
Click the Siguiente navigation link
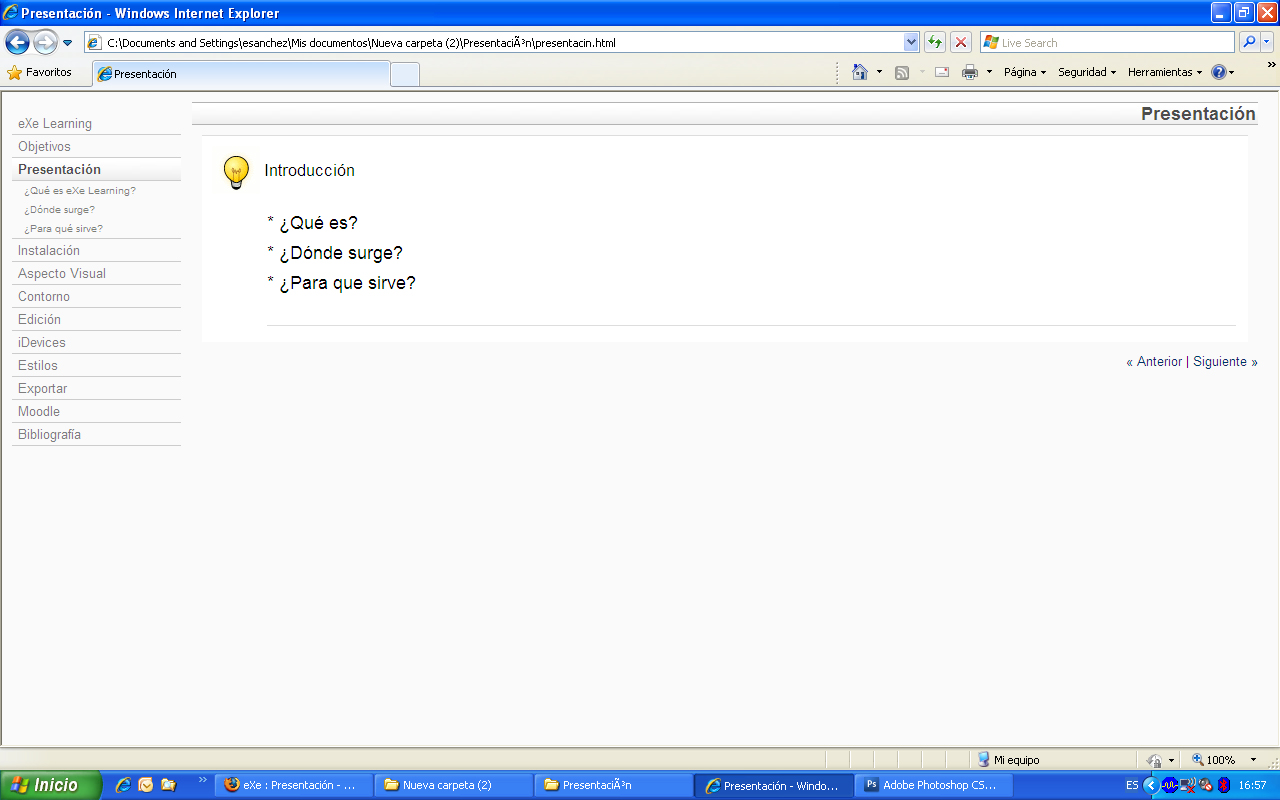coord(1220,362)
